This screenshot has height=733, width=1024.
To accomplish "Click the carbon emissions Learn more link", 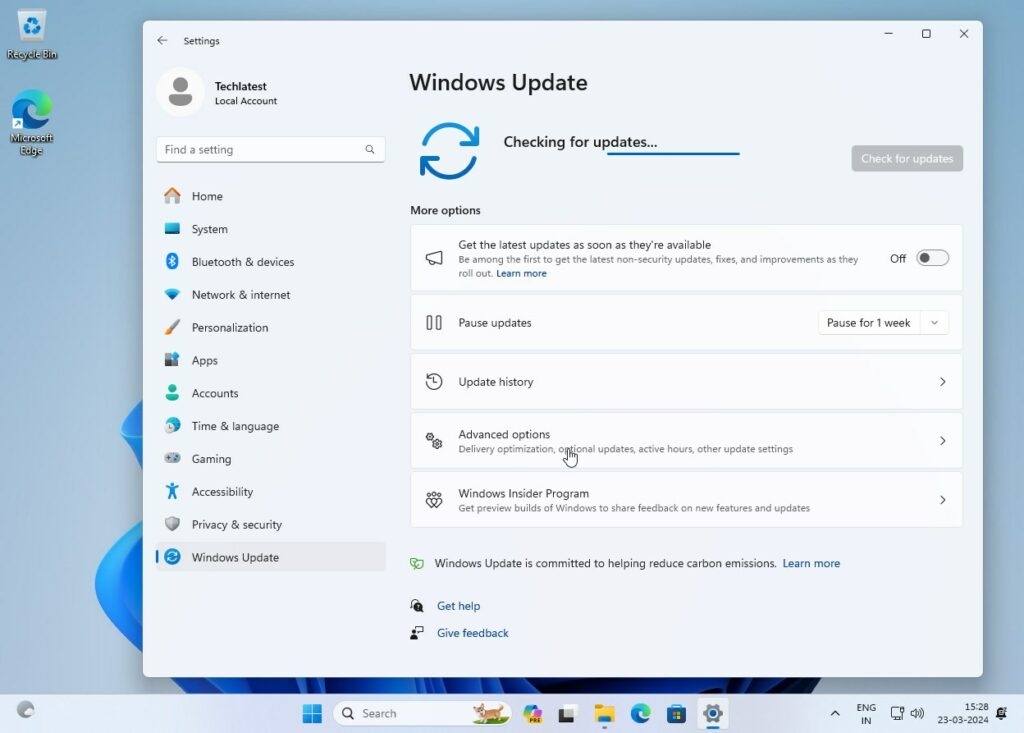I will (811, 564).
